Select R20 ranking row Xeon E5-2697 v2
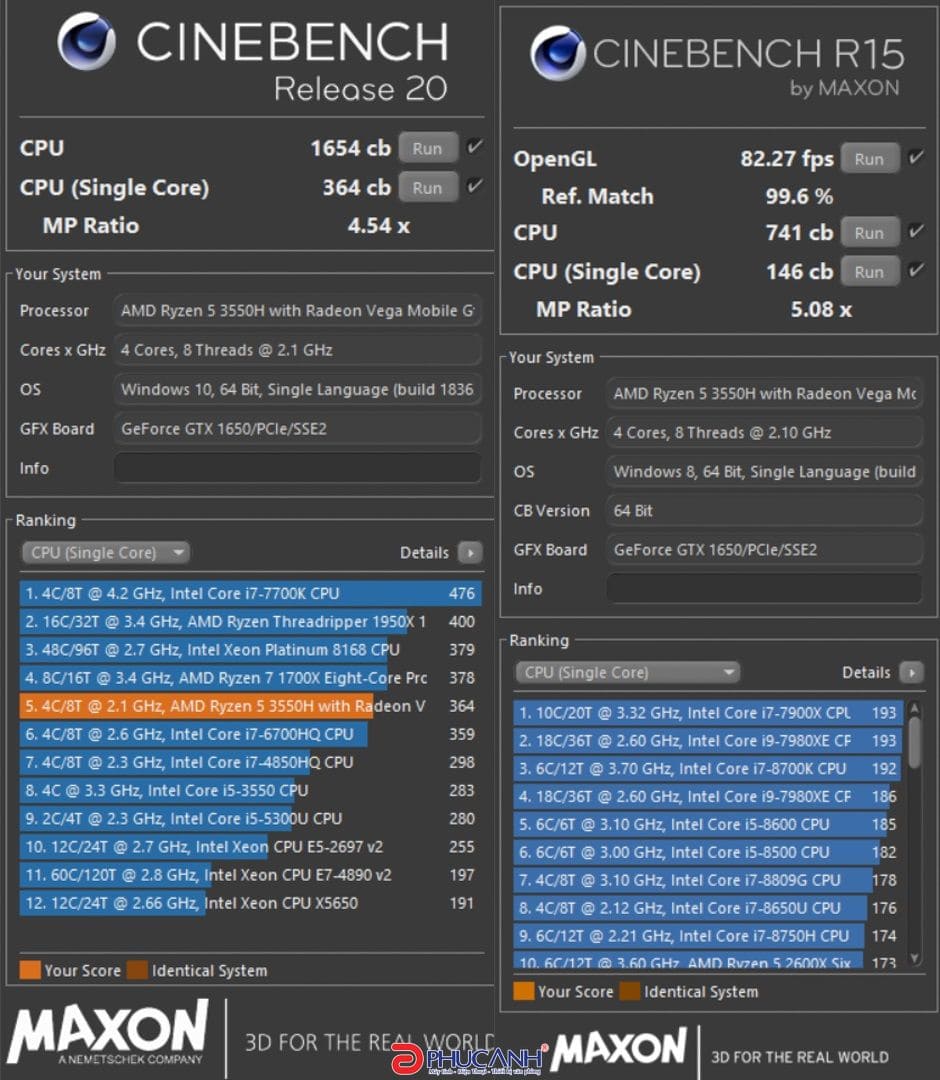 (251, 847)
